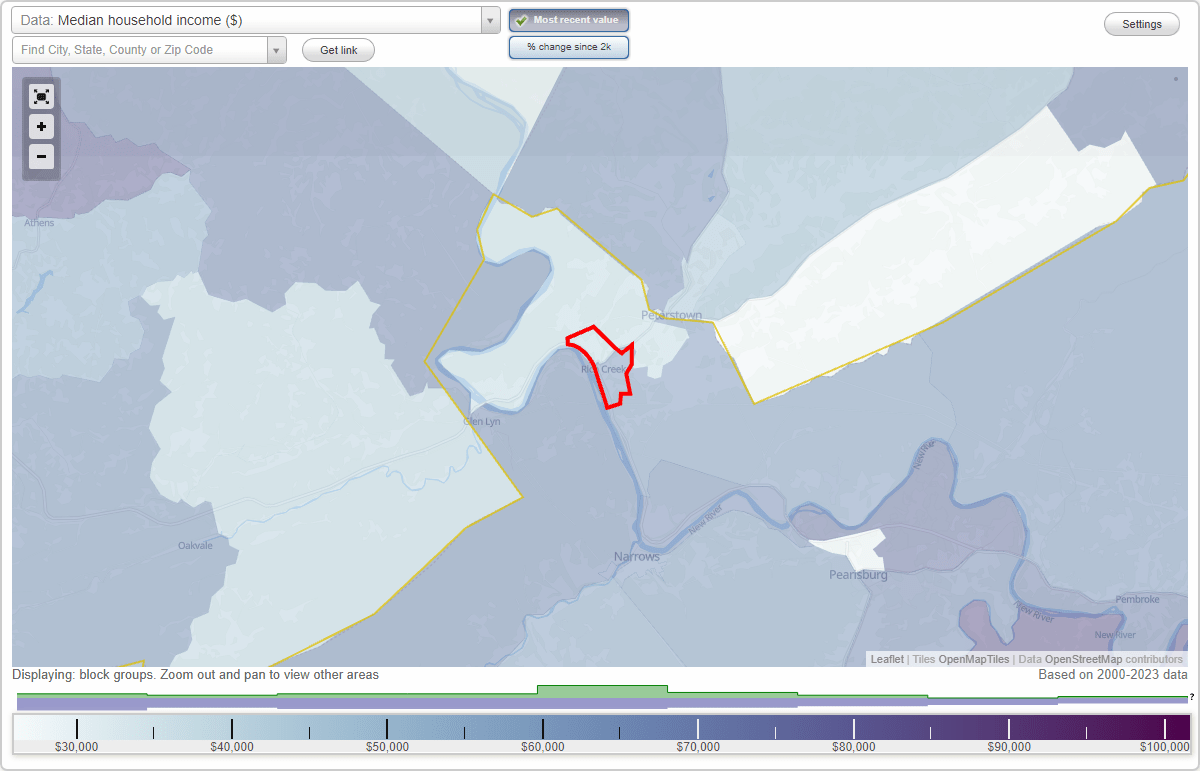The image size is (1200, 771).
Task: Zoom out on the map
Action: (x=41, y=156)
